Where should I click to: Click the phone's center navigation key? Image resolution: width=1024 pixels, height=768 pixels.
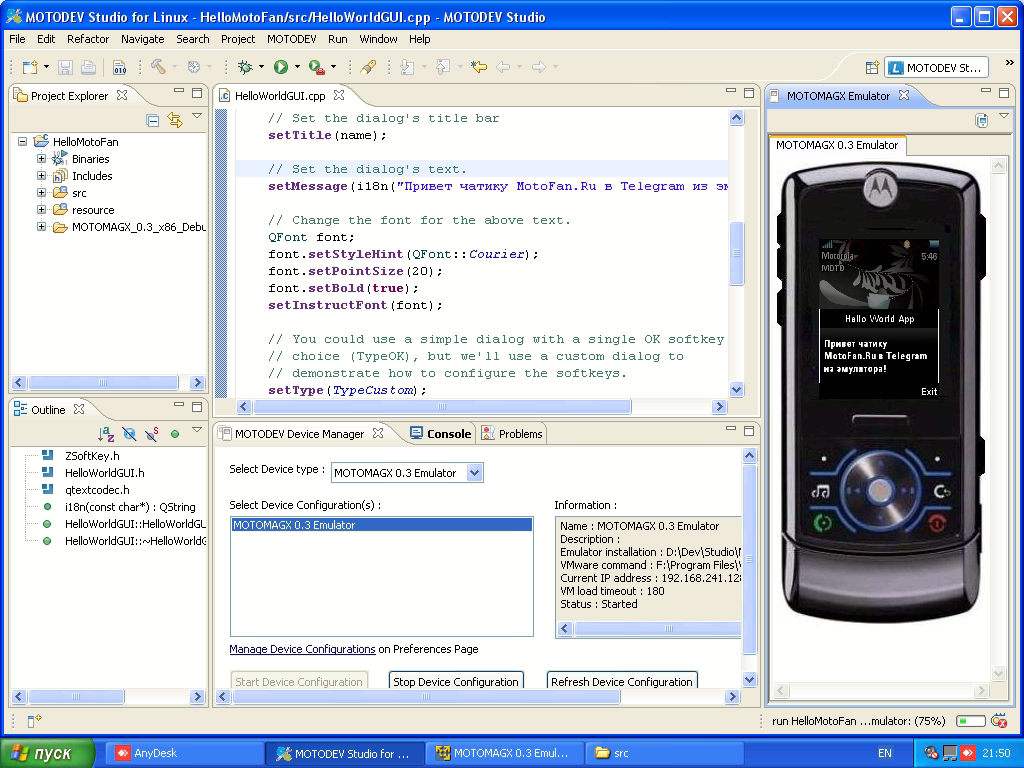880,489
